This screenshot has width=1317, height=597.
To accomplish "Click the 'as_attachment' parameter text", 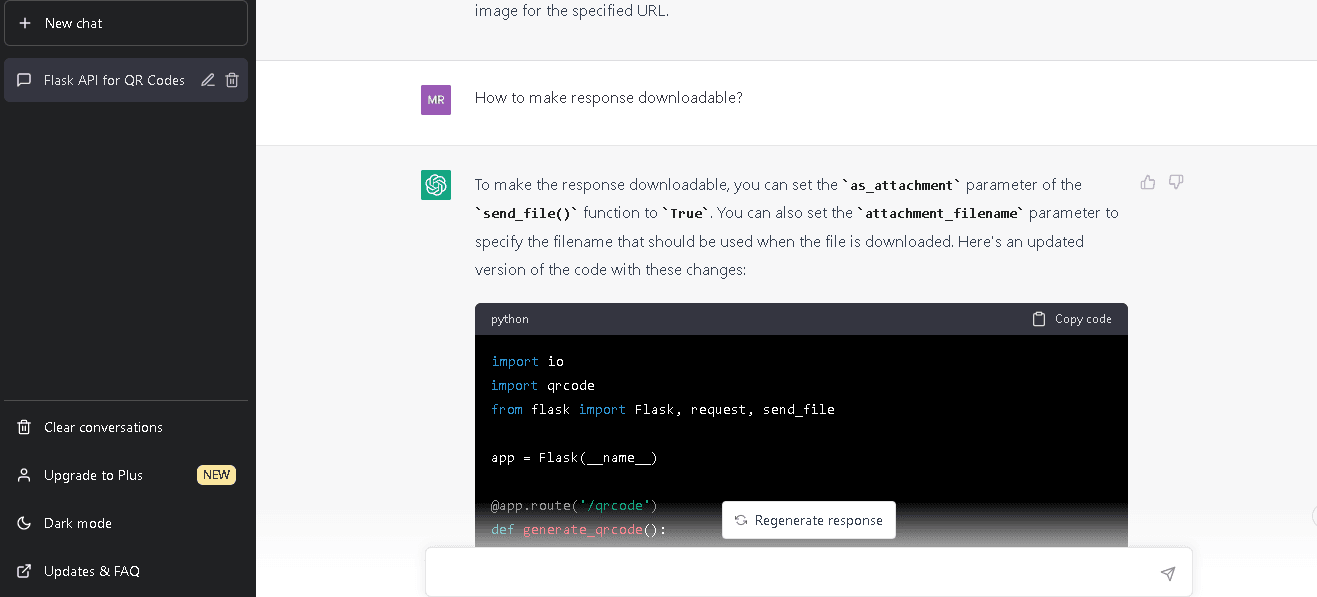I will pyautogui.click(x=902, y=185).
